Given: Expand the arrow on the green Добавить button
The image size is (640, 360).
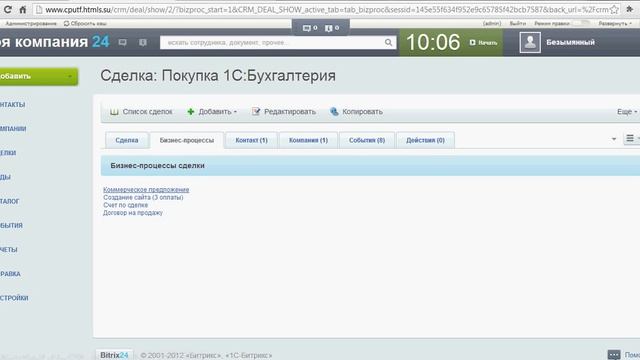Looking at the screenshot, I should (x=70, y=77).
